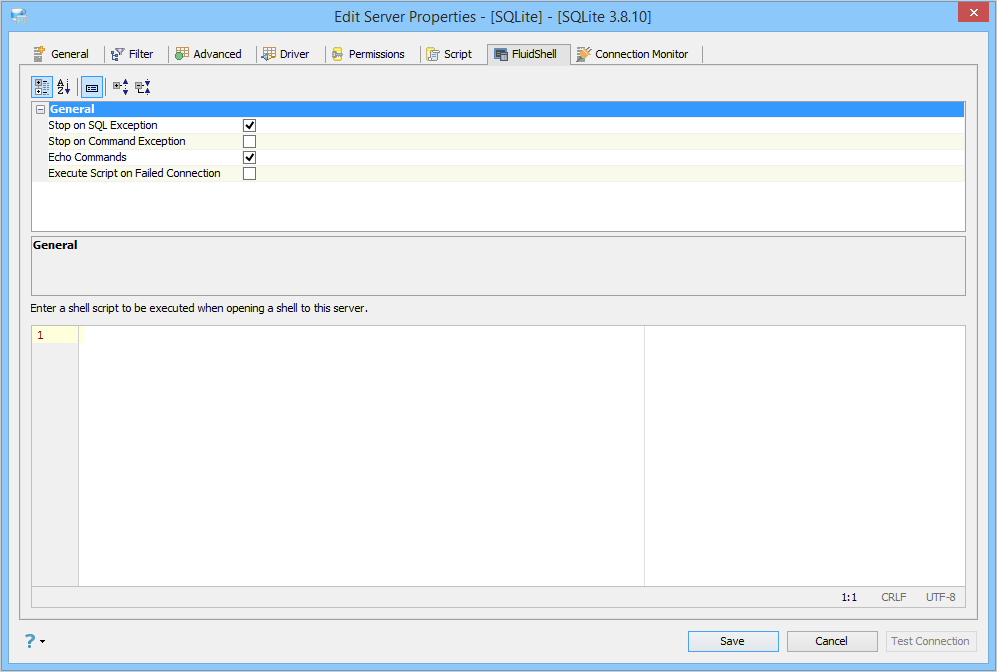Click the blue question mark help icon
This screenshot has height=672, width=997.
(x=30, y=641)
